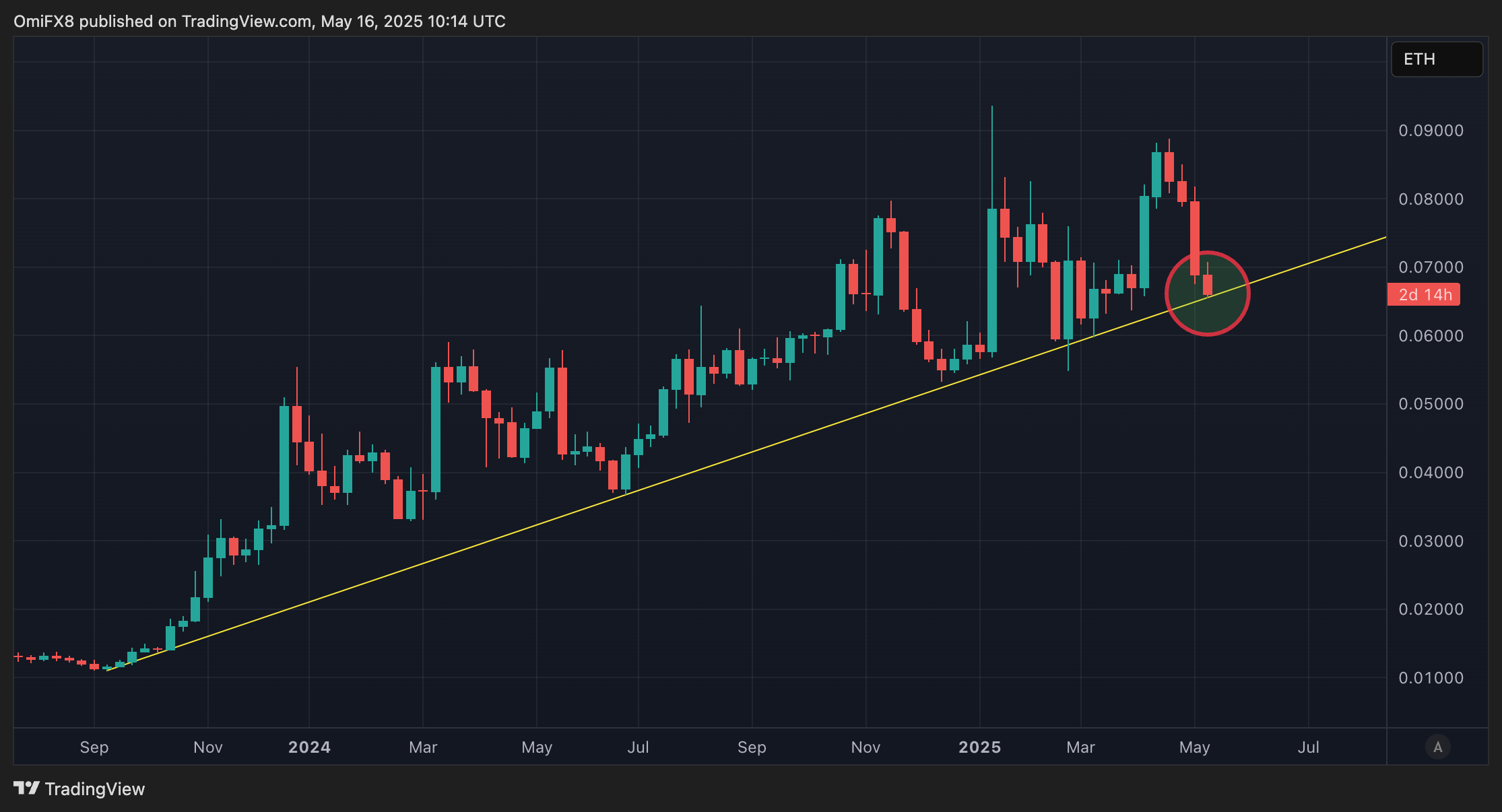Screen dimensions: 1502x812
Task: Click the 0.07000 price axis label
Action: coord(1431,267)
